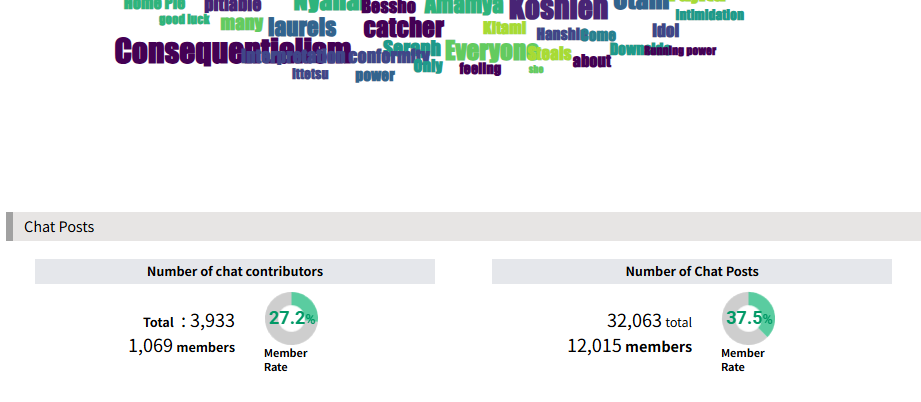The width and height of the screenshot is (921, 402).
Task: Click the word 'Idol' in the cloud
Action: click(x=665, y=31)
